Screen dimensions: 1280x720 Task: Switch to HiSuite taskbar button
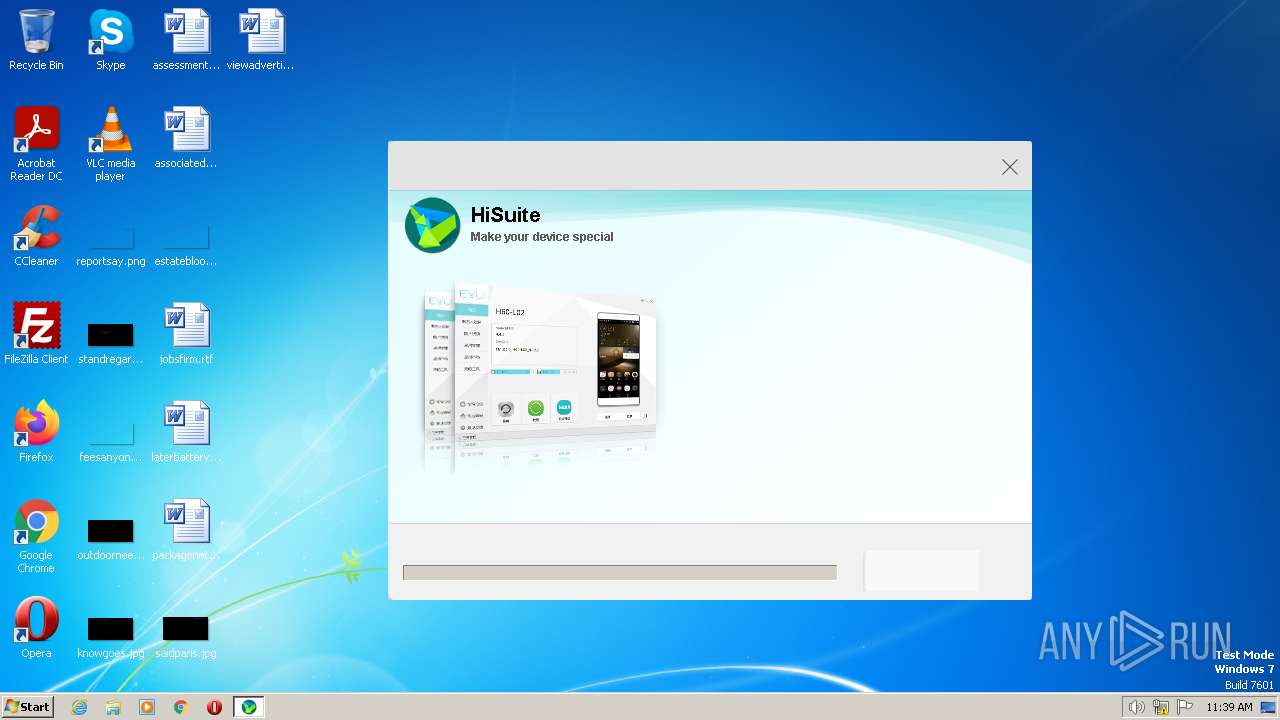coord(249,707)
